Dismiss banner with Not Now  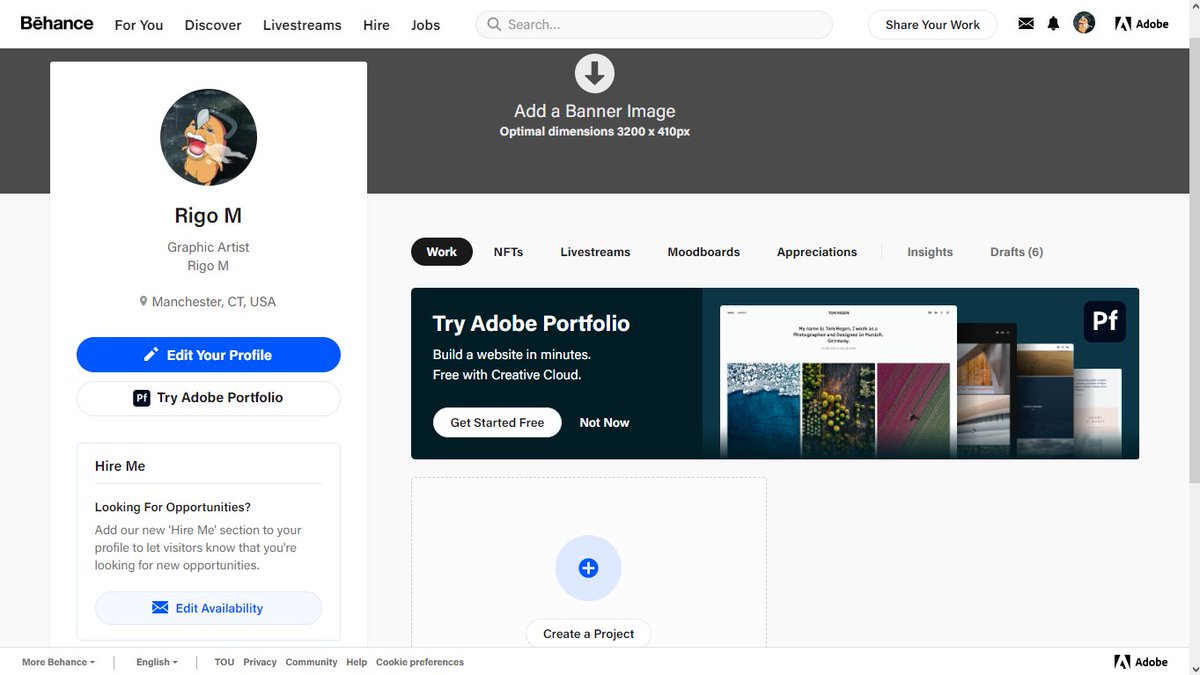tap(605, 423)
